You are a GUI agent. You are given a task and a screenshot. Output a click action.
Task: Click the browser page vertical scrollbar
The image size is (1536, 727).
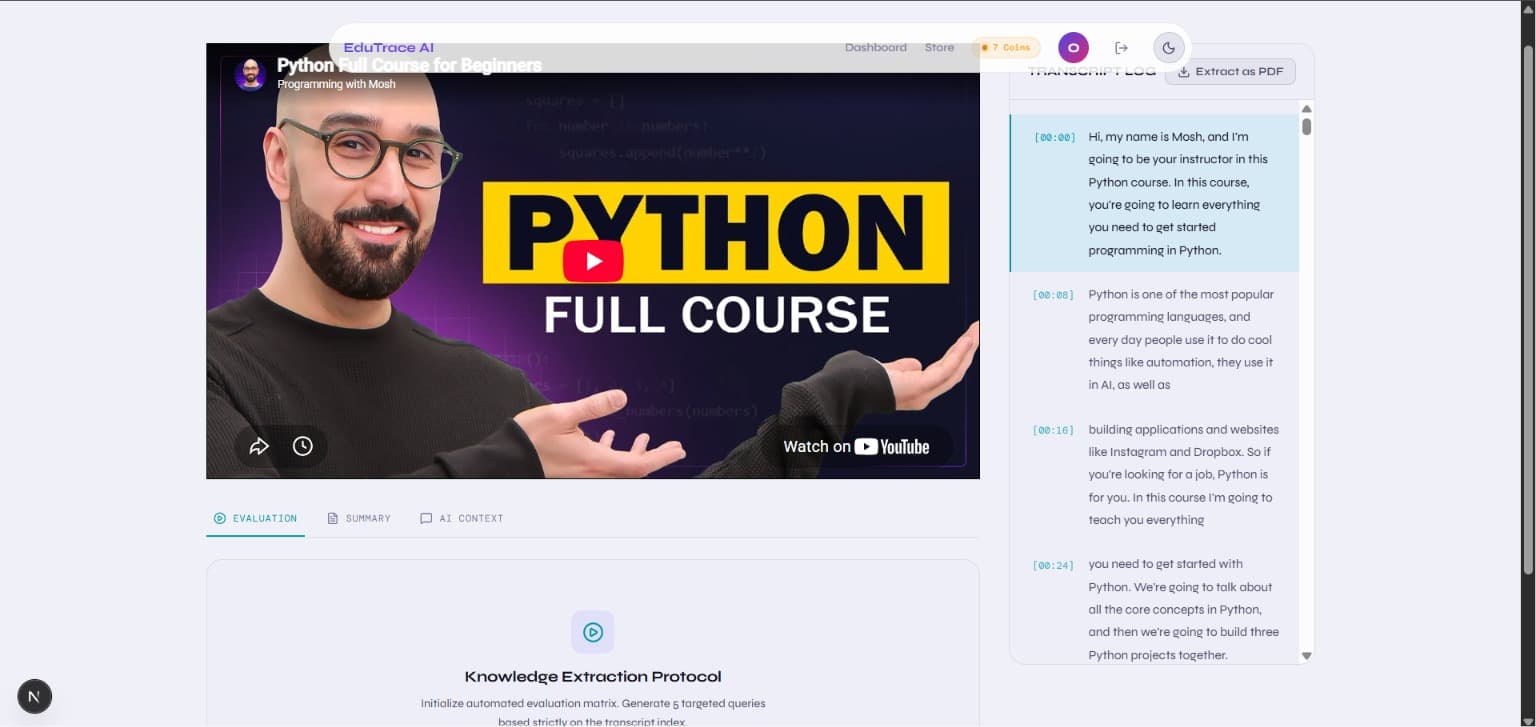point(1527,310)
